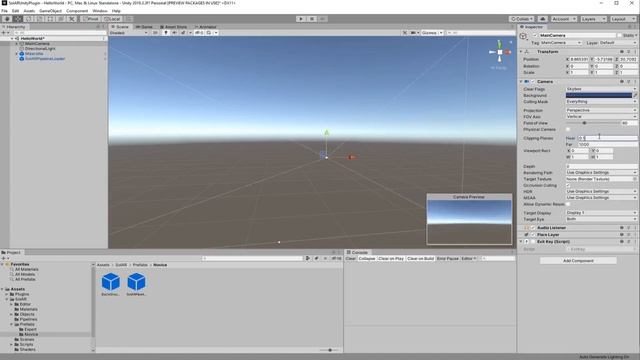Click the scene orientation gizmo center
The width and height of the screenshot is (640, 360).
tap(500, 52)
